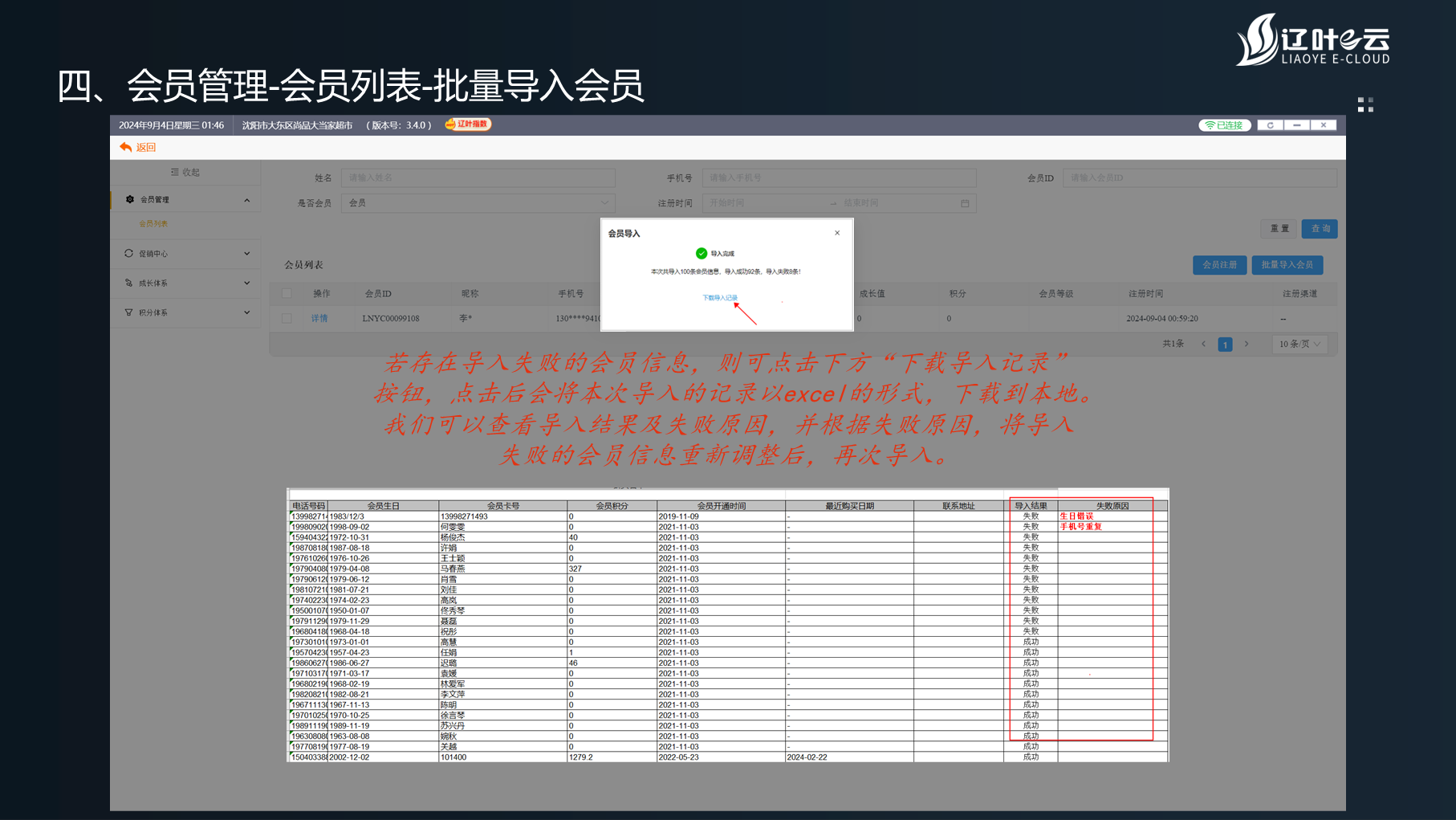Image resolution: width=1456 pixels, height=820 pixels.
Task: Go to previous page arrow in pagination
Action: tap(1203, 344)
